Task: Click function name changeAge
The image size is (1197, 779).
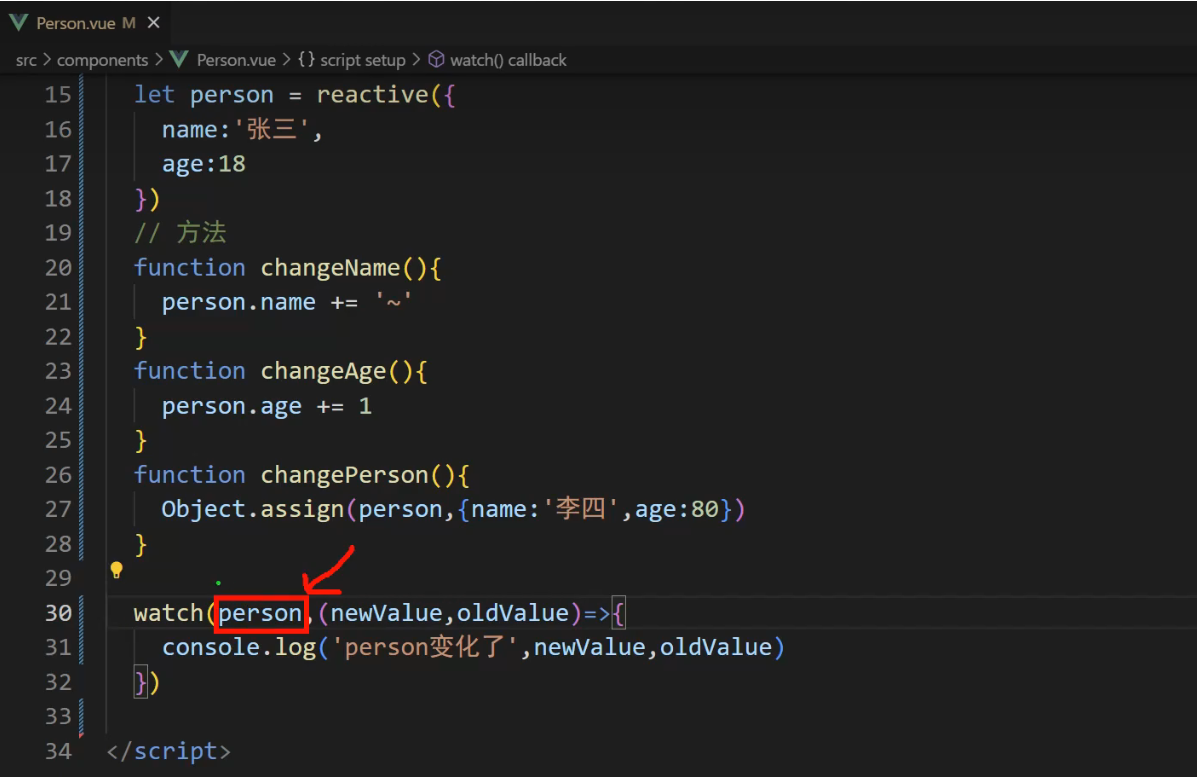Action: 324,371
